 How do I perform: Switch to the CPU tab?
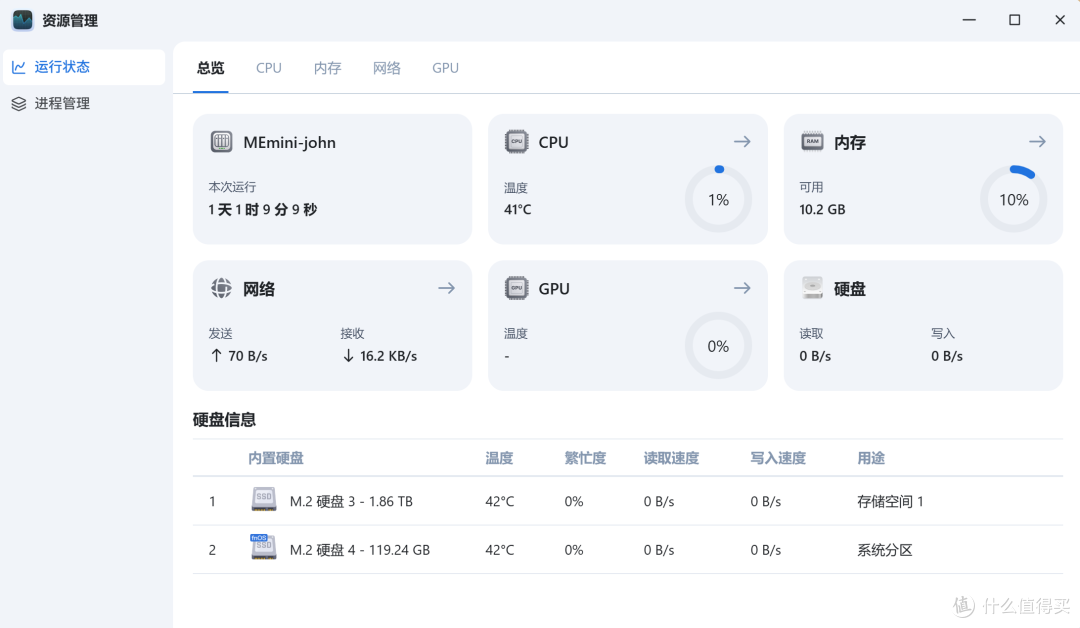point(269,68)
